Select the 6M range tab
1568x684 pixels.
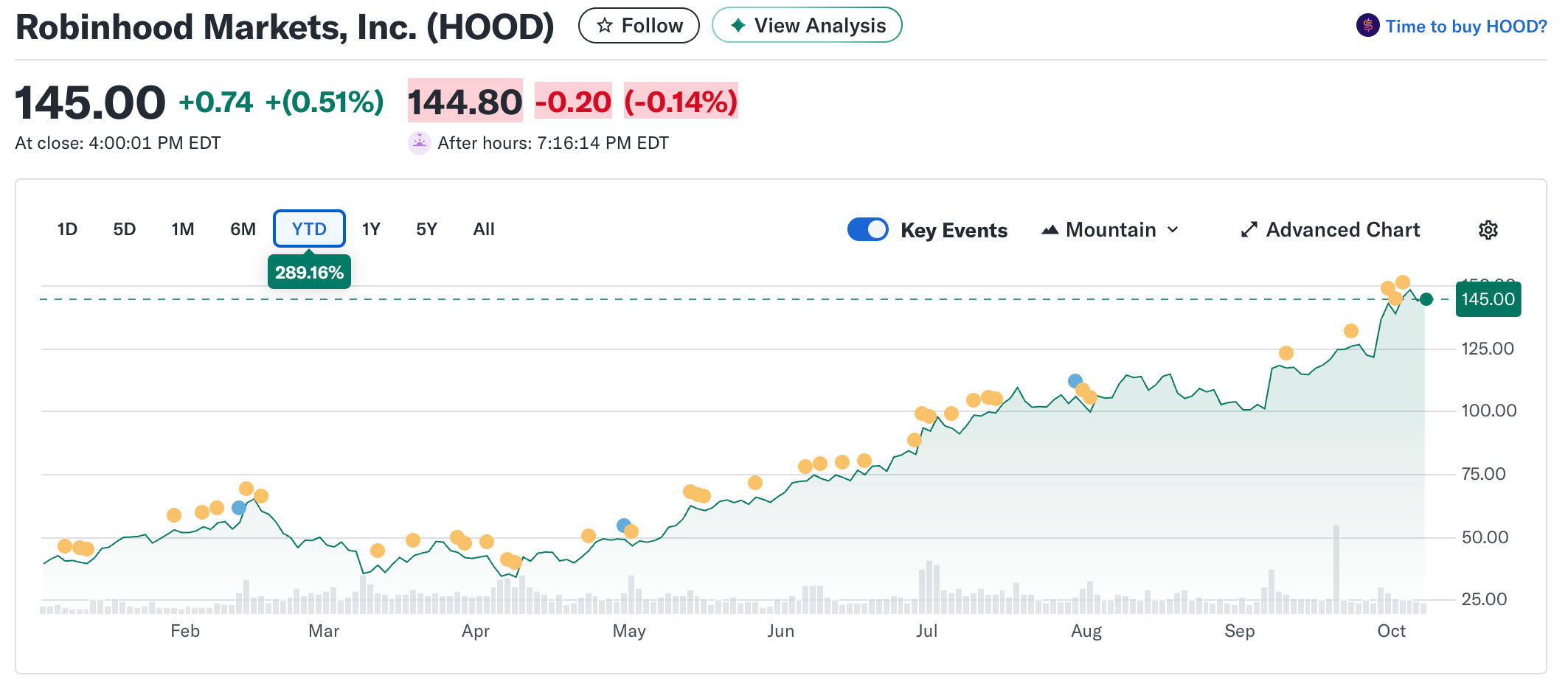[x=243, y=229]
